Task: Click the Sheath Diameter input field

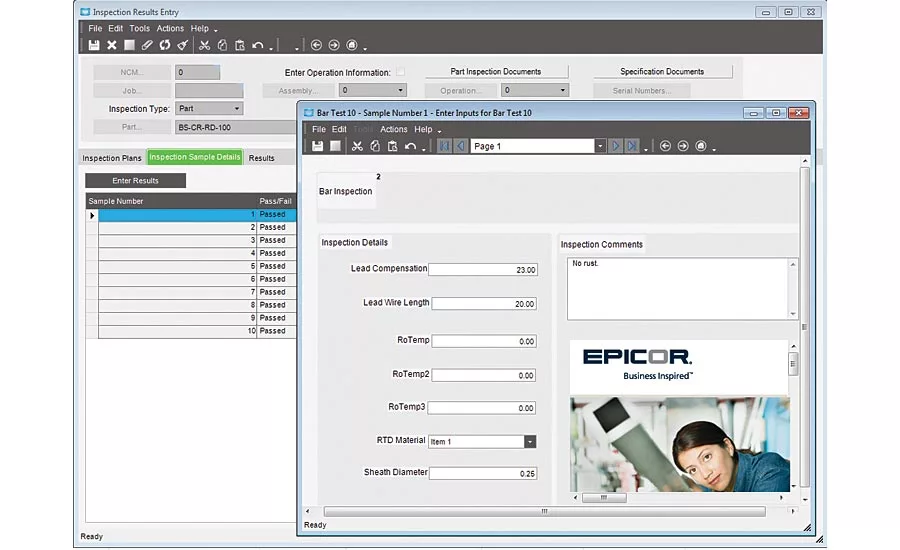Action: (483, 474)
